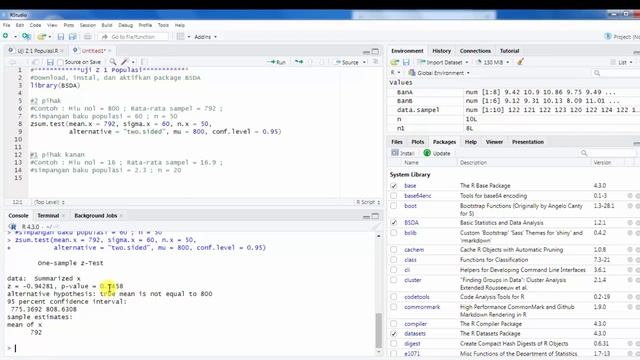Check the digest package checkbox
This screenshot has height=360, width=640.
coord(393,344)
